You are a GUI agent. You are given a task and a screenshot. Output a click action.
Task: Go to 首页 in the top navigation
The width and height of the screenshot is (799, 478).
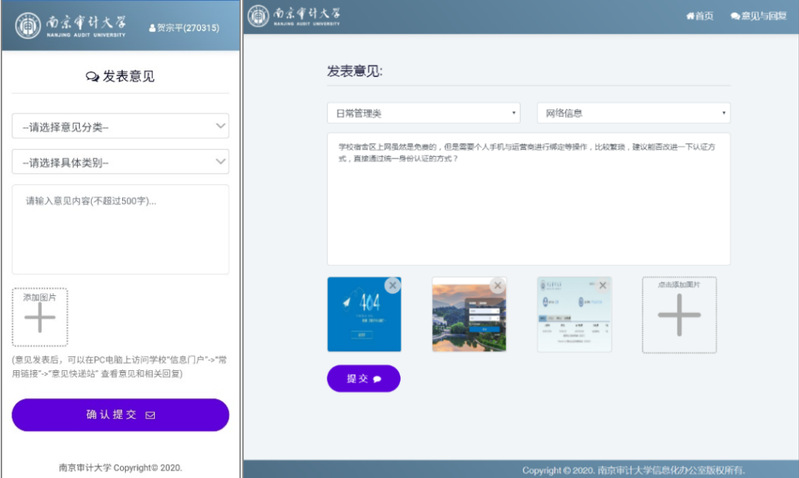699,16
